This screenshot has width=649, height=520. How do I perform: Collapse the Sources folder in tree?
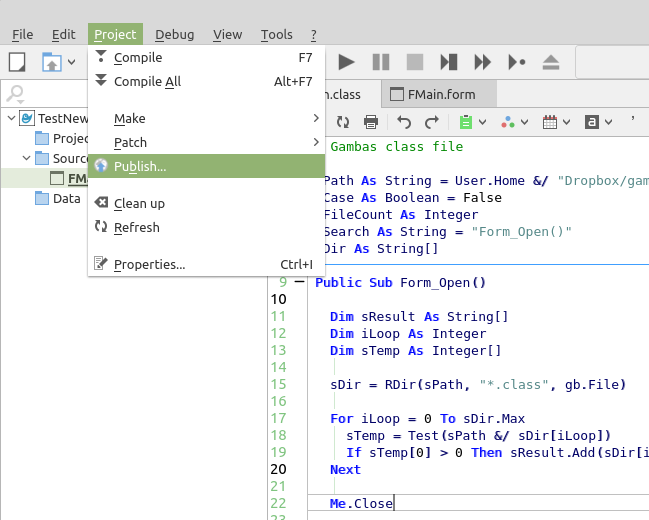click(26, 158)
